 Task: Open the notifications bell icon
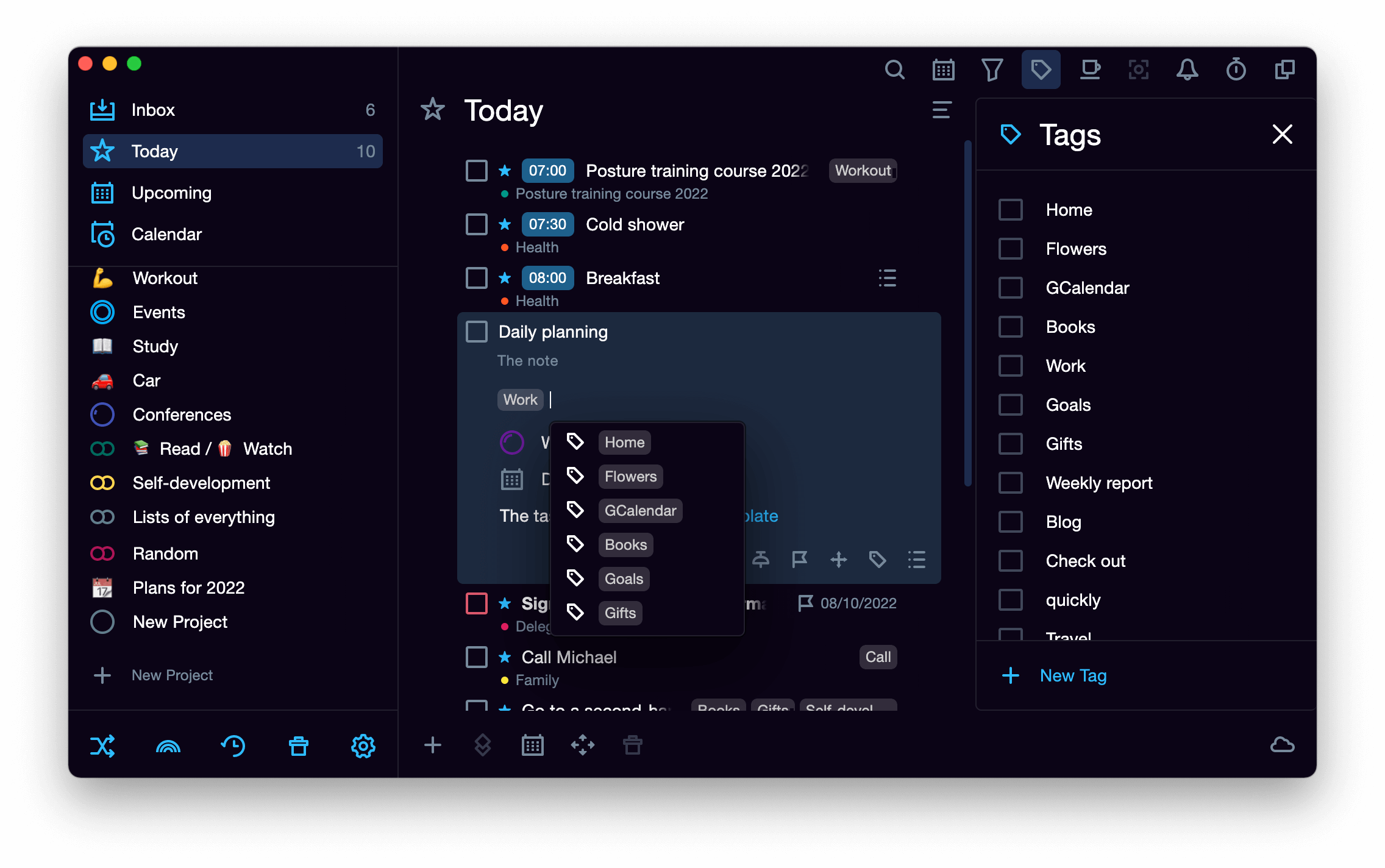(1187, 70)
